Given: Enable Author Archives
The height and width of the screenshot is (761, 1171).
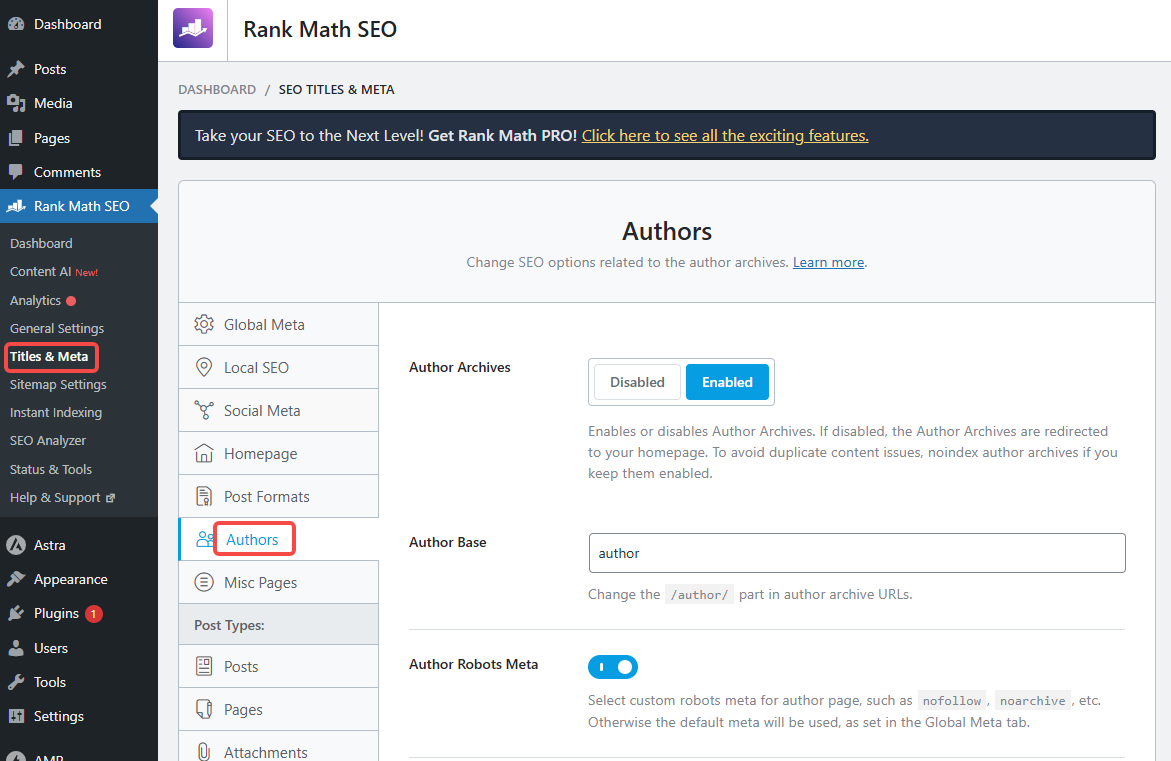Looking at the screenshot, I should pyautogui.click(x=727, y=381).
